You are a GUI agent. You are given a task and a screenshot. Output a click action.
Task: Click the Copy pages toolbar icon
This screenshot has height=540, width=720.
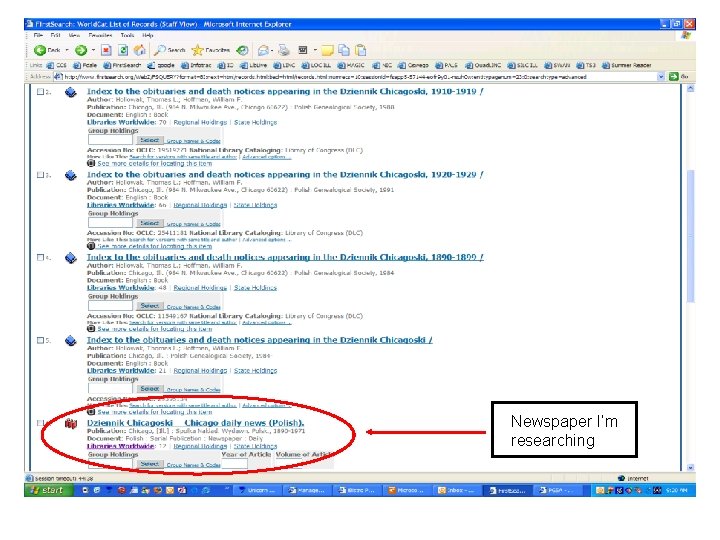(344, 50)
